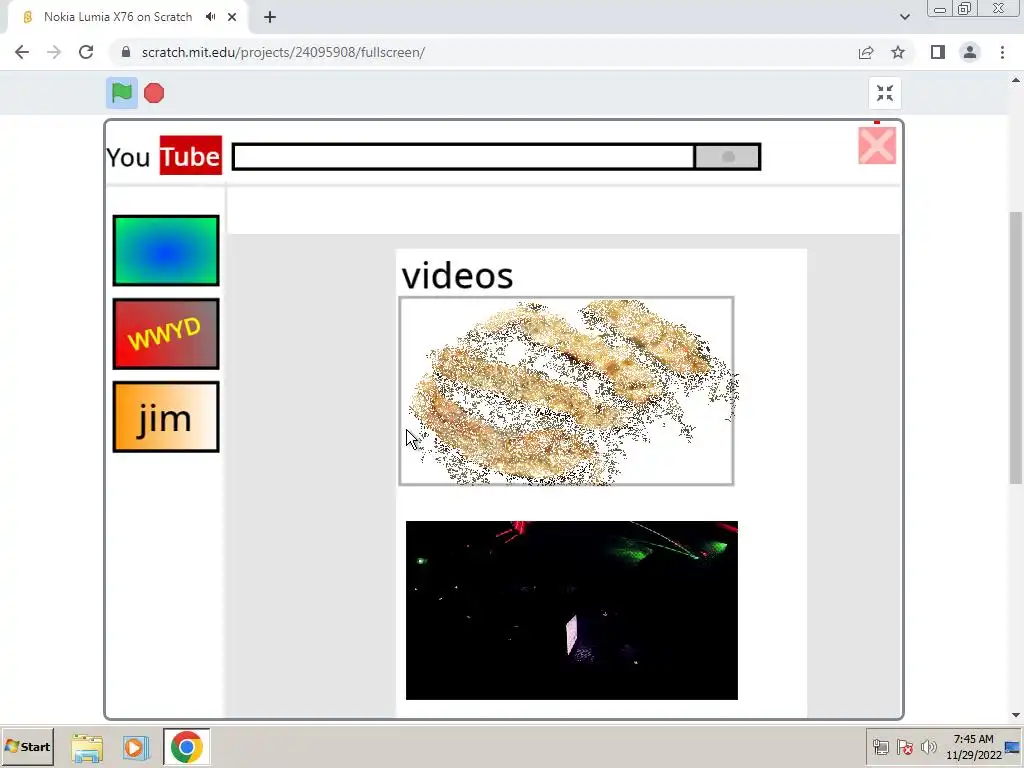Select the Nokia Lumia X76 on Scratch tab
1024x768 pixels.
[118, 17]
